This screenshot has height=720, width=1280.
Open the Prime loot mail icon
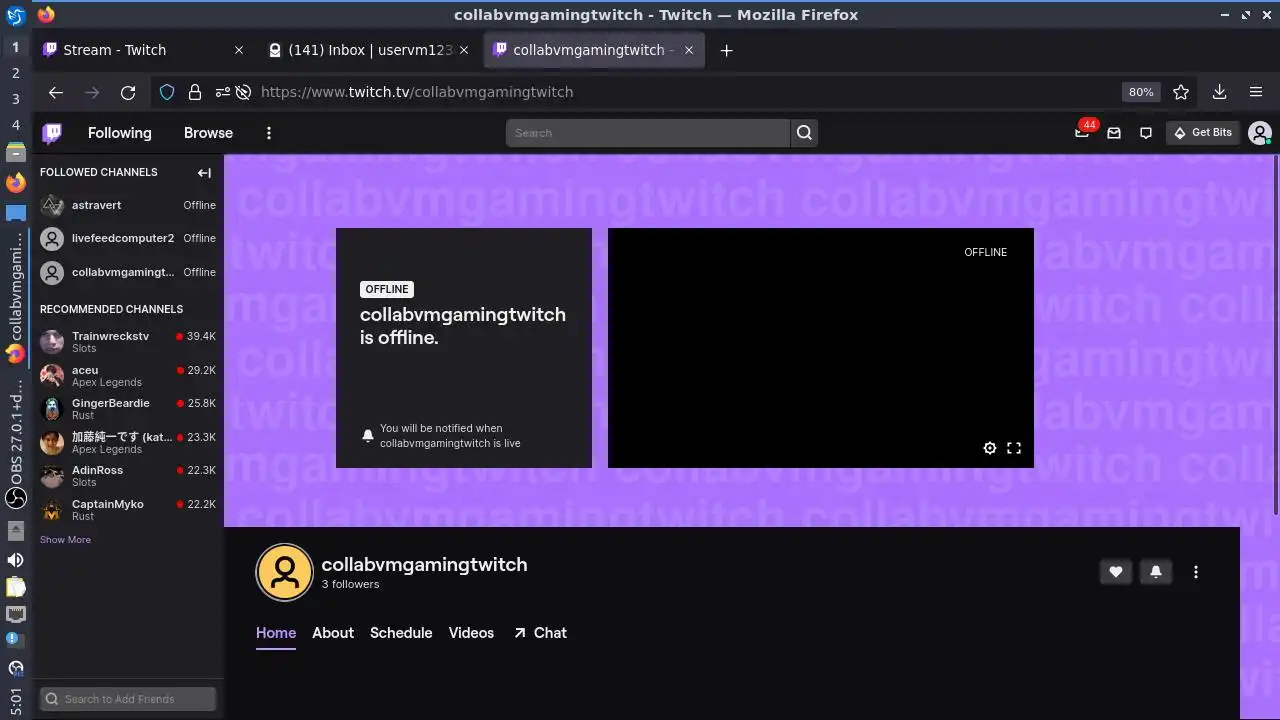1114,133
